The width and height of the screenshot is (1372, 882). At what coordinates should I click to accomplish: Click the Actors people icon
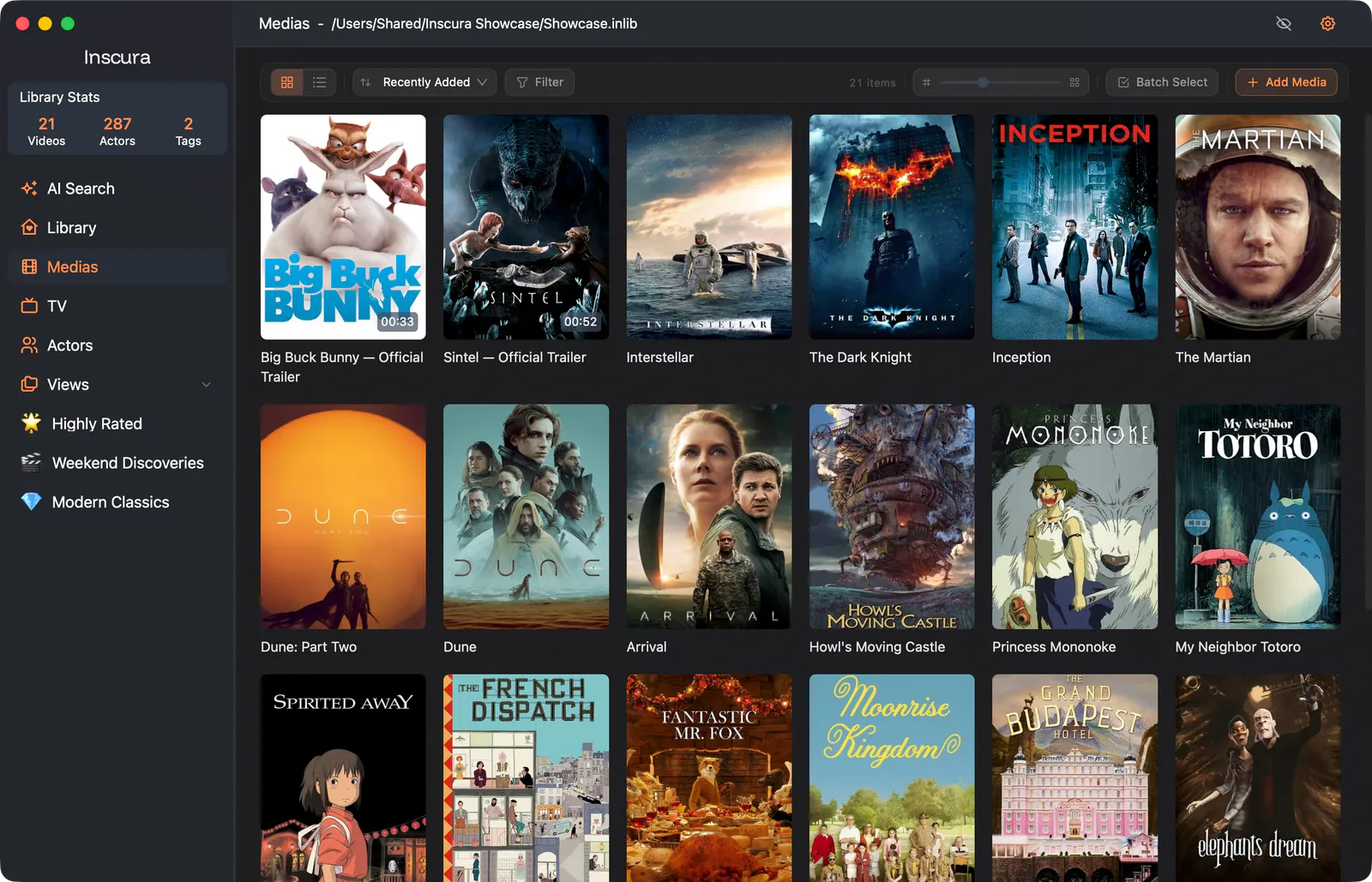29,345
